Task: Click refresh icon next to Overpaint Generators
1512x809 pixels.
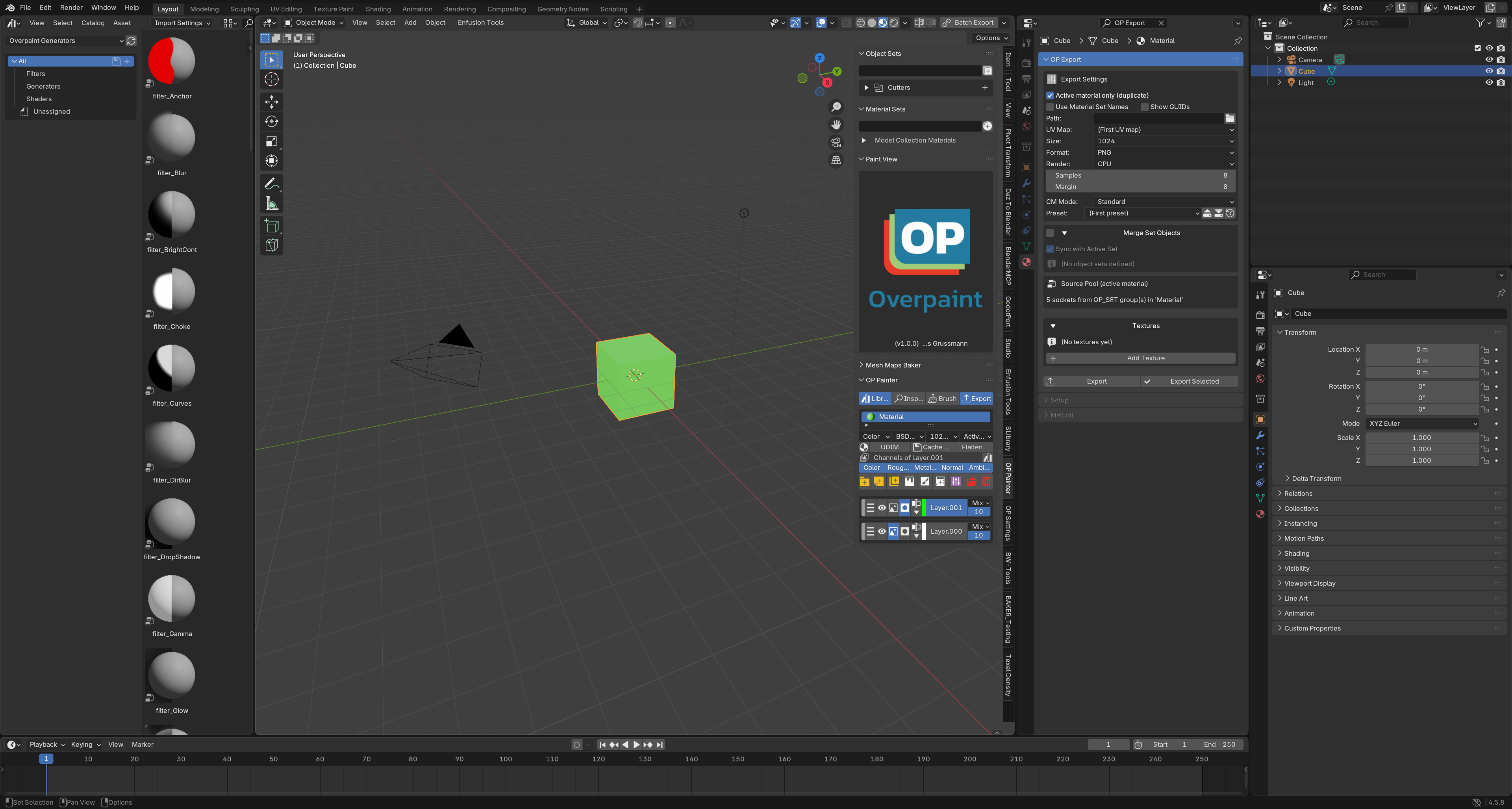Action: (132, 41)
